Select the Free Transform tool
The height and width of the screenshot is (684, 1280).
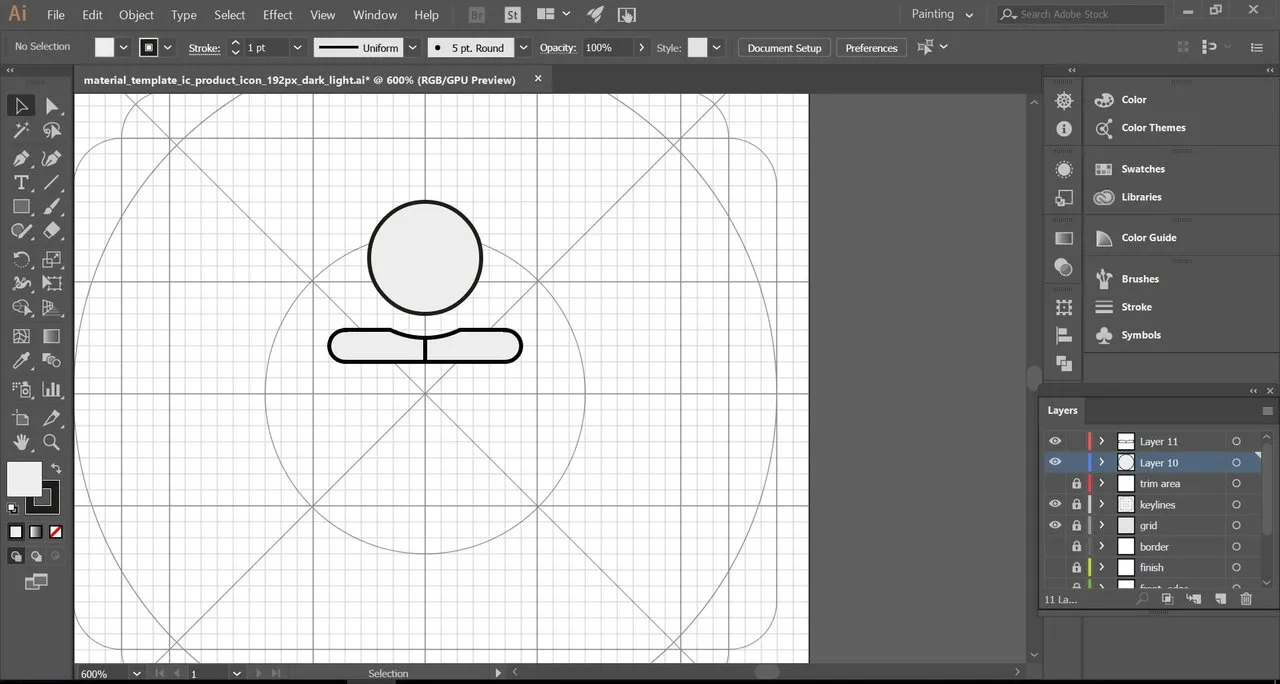click(x=52, y=284)
